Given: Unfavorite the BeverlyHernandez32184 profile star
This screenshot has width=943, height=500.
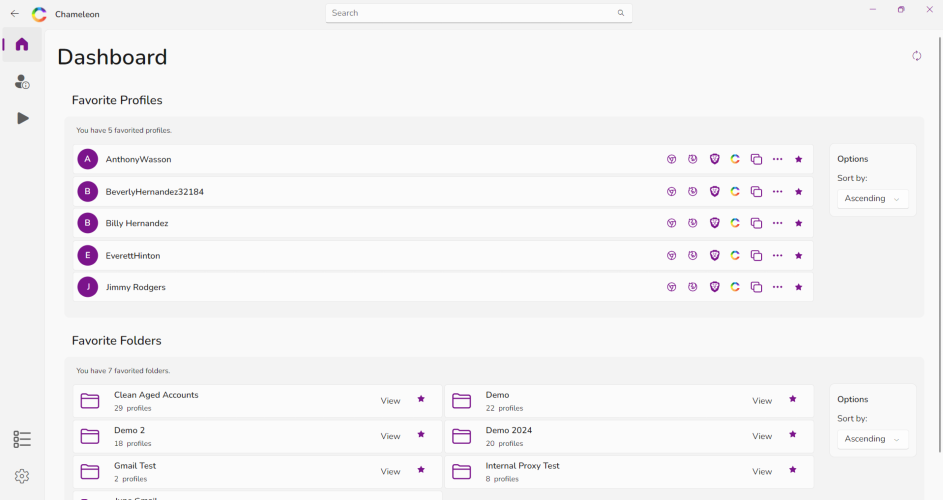Looking at the screenshot, I should pos(799,191).
